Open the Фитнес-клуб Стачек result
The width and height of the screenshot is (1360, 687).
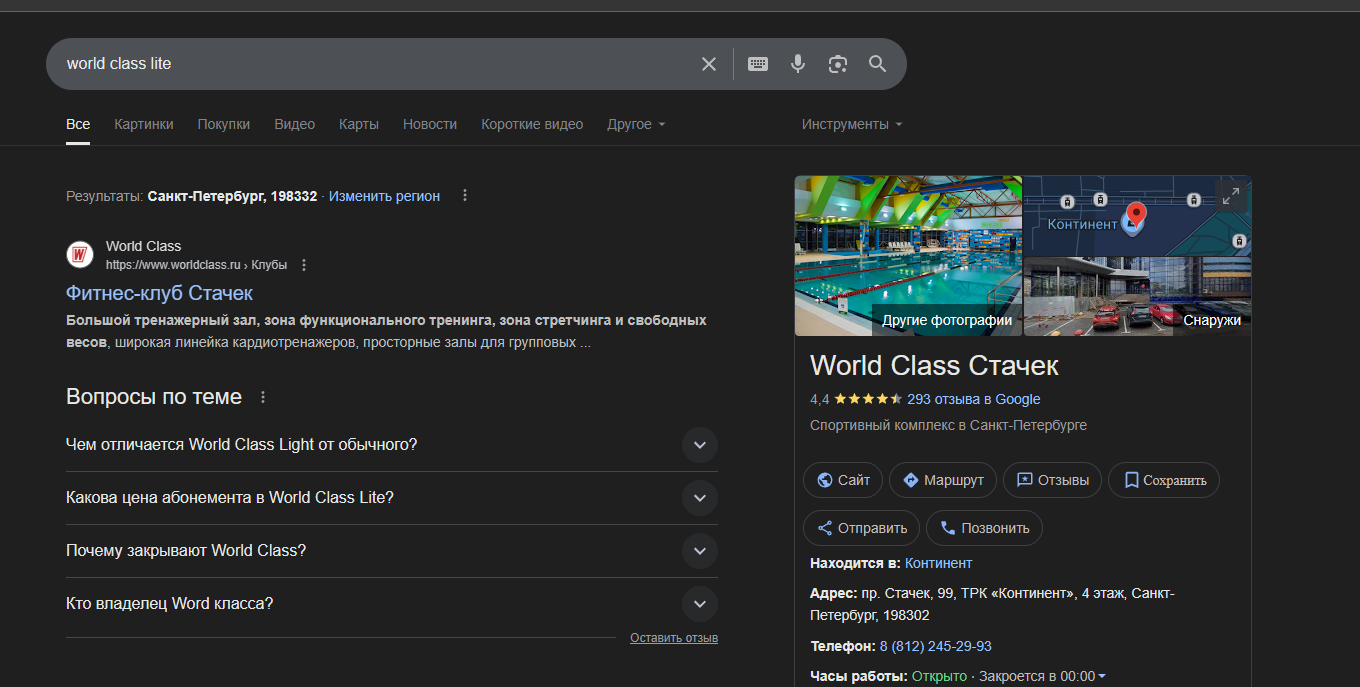pyautogui.click(x=159, y=293)
